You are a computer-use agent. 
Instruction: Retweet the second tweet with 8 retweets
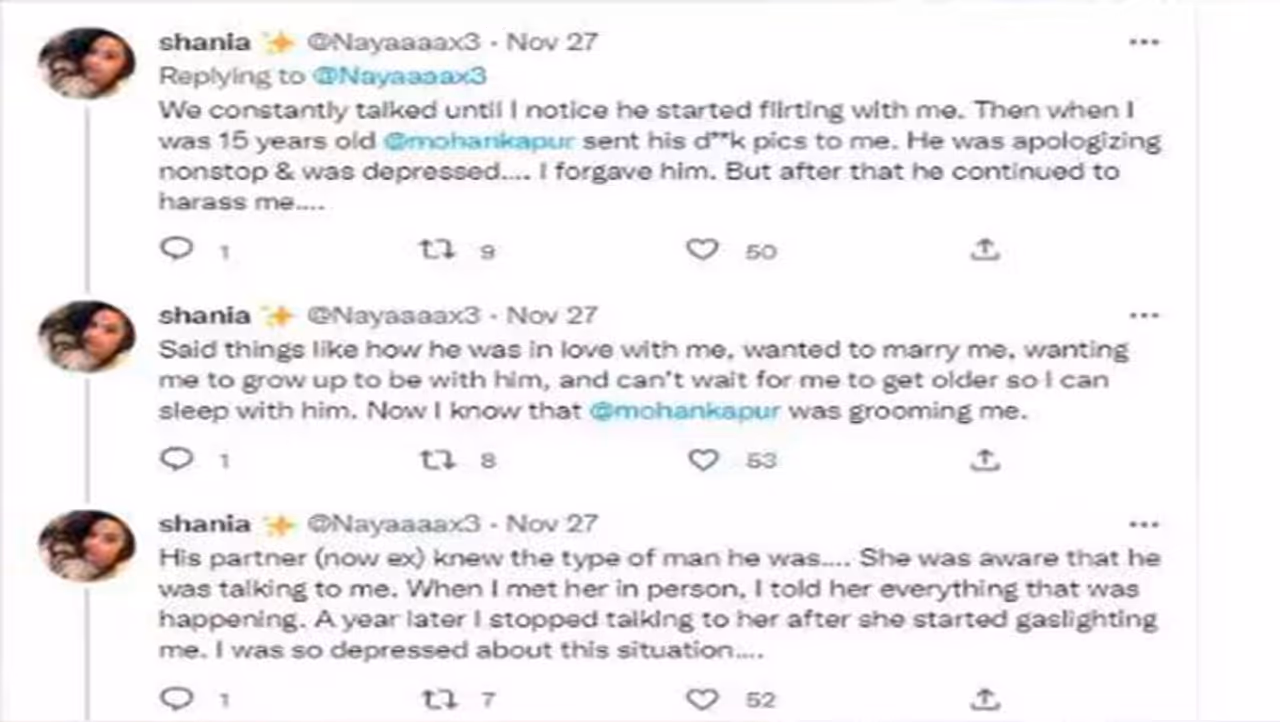click(x=436, y=460)
